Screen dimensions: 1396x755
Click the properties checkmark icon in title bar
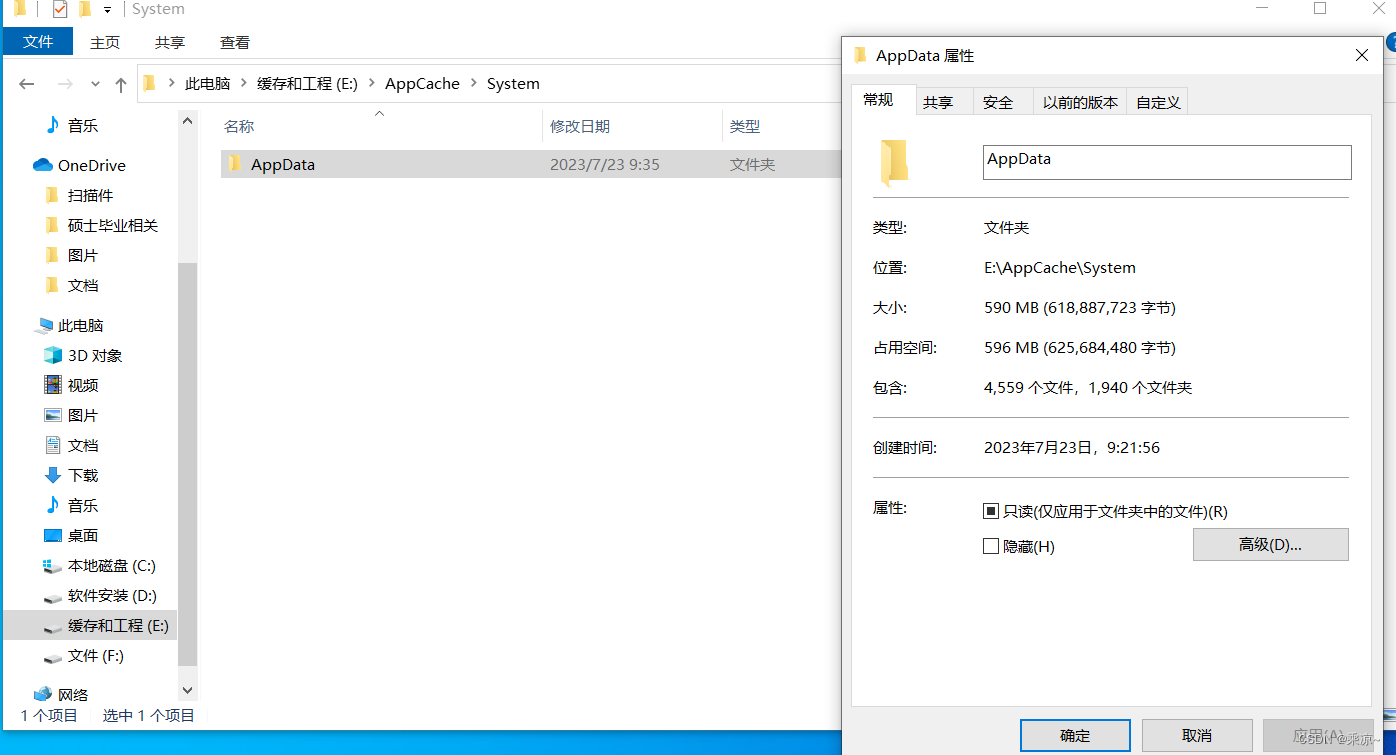[x=59, y=9]
